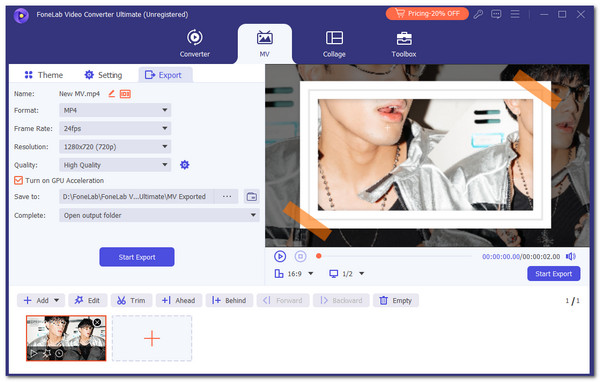600x382 pixels.
Task: Click Start Export below the preview
Action: (554, 274)
